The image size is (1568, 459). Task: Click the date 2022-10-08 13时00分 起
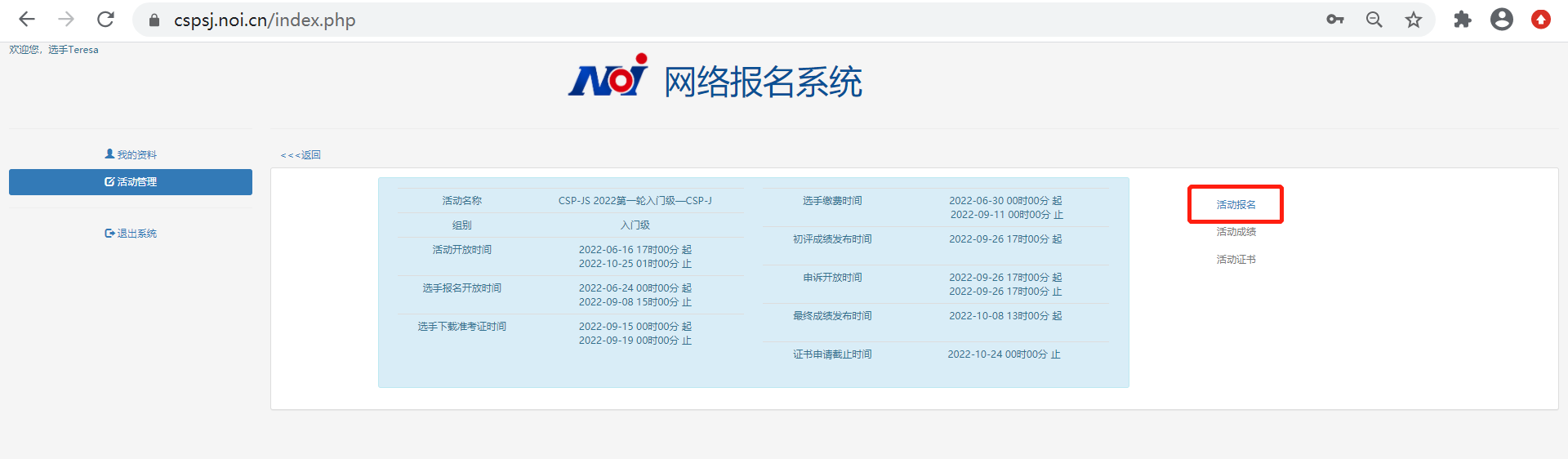click(1005, 316)
